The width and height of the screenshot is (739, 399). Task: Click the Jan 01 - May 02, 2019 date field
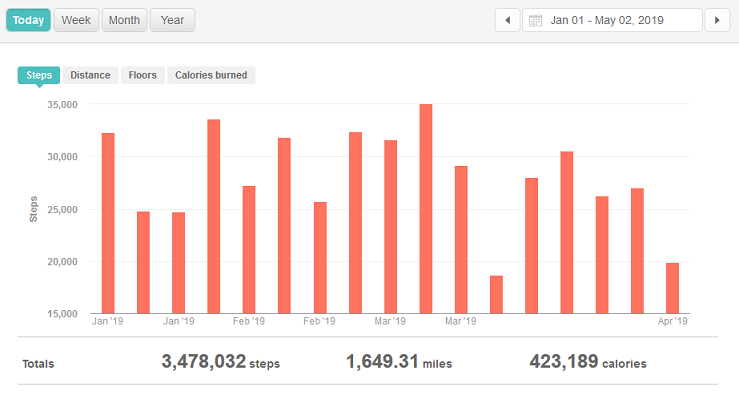point(612,20)
